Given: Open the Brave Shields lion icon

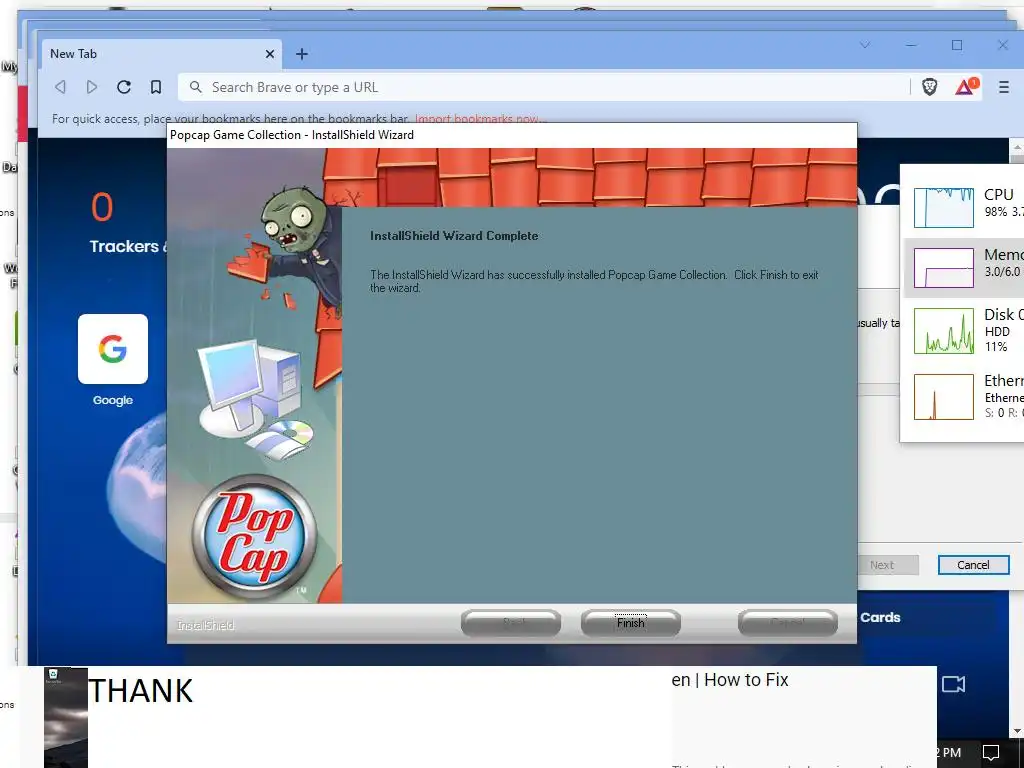Looking at the screenshot, I should point(929,87).
